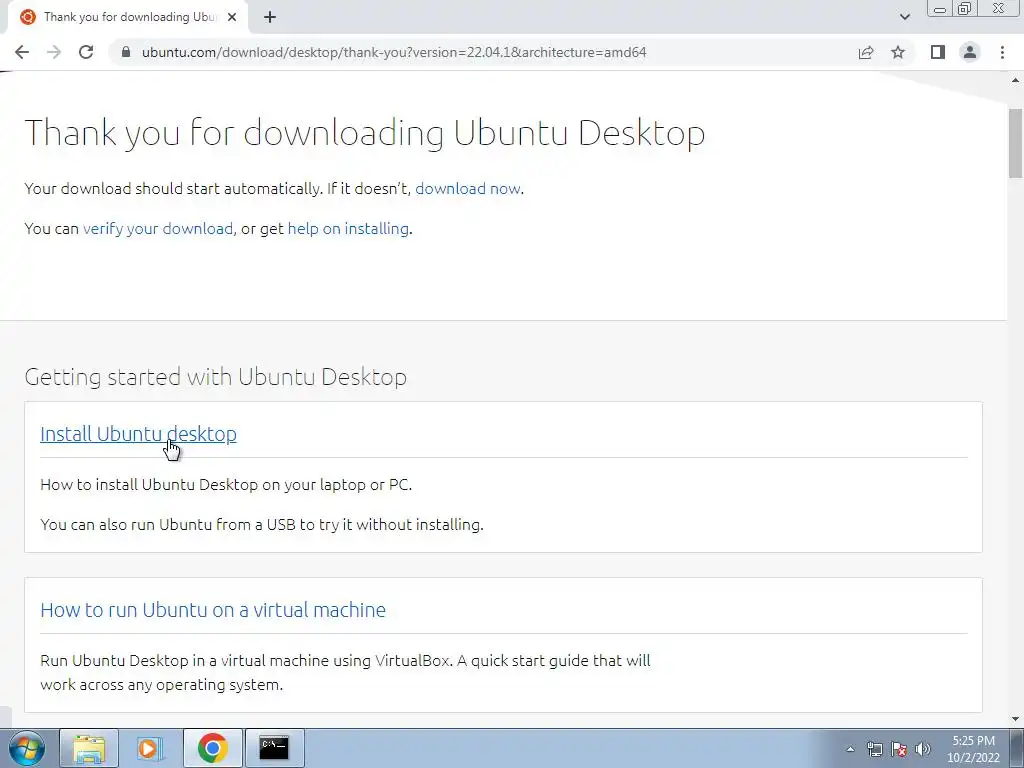Screen dimensions: 1024x768
Task: Click text 'Run Ubuntu Desktop in a virtual machine'
Action: click(x=185, y=661)
